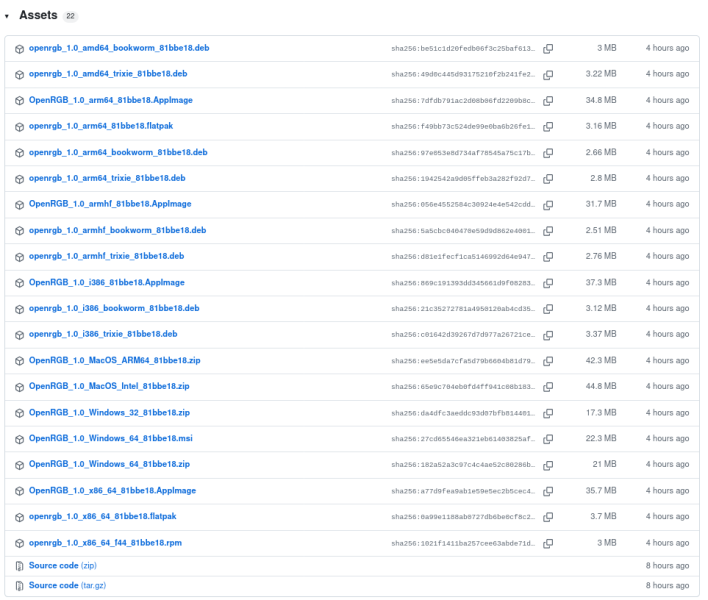Collapse the Assets section triangle

pyautogui.click(x=7, y=16)
